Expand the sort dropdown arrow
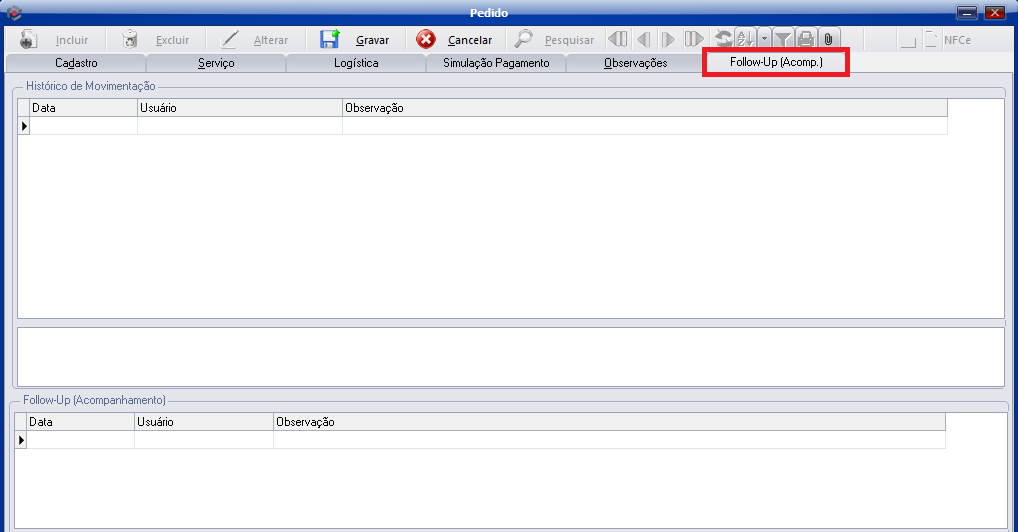Image resolution: width=1018 pixels, height=532 pixels. (764, 40)
